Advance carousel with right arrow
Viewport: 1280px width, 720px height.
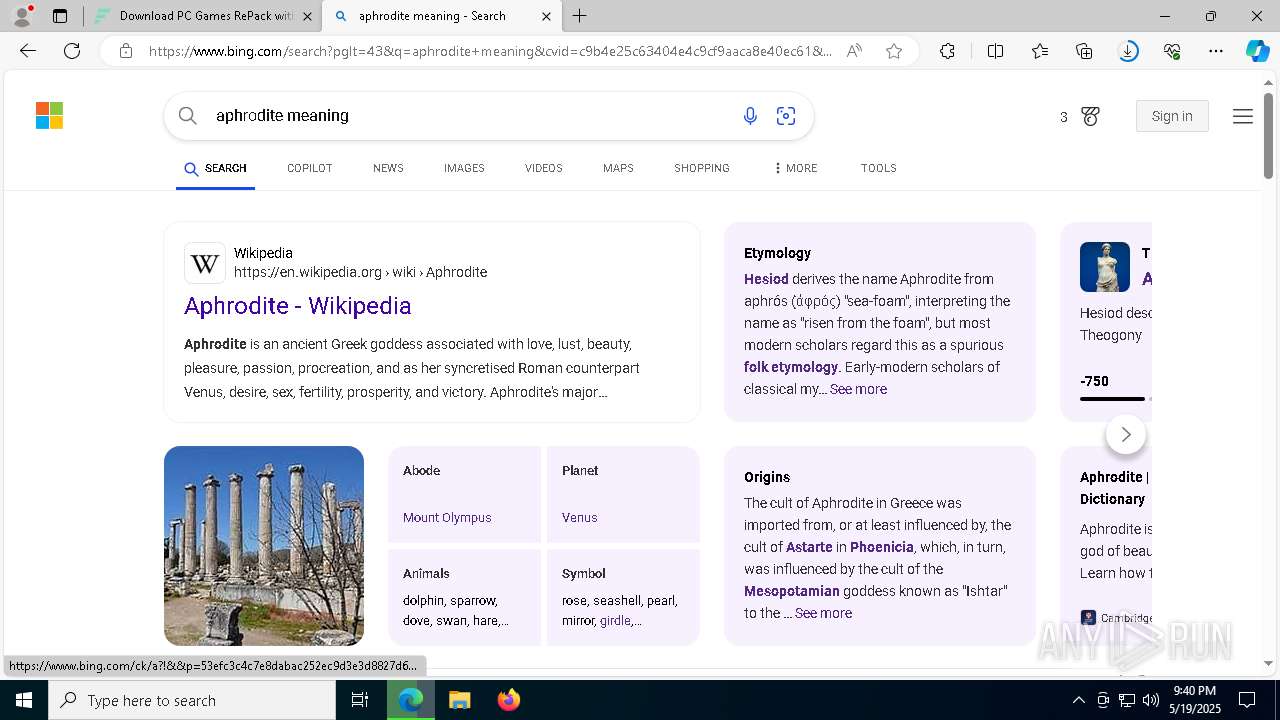[x=1126, y=434]
